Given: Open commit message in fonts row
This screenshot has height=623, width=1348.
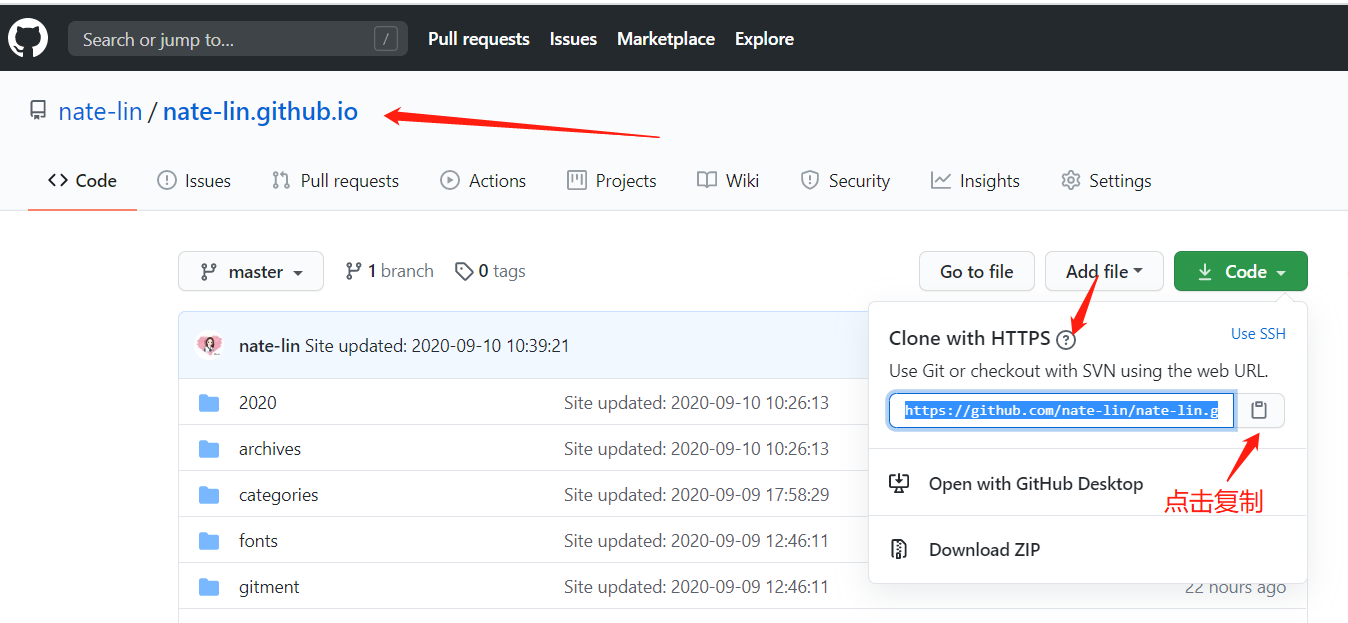Looking at the screenshot, I should [696, 541].
